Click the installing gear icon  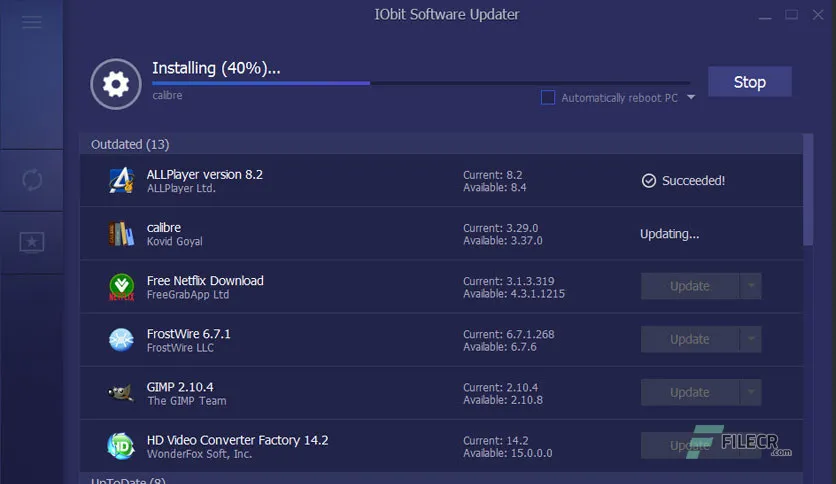point(116,84)
